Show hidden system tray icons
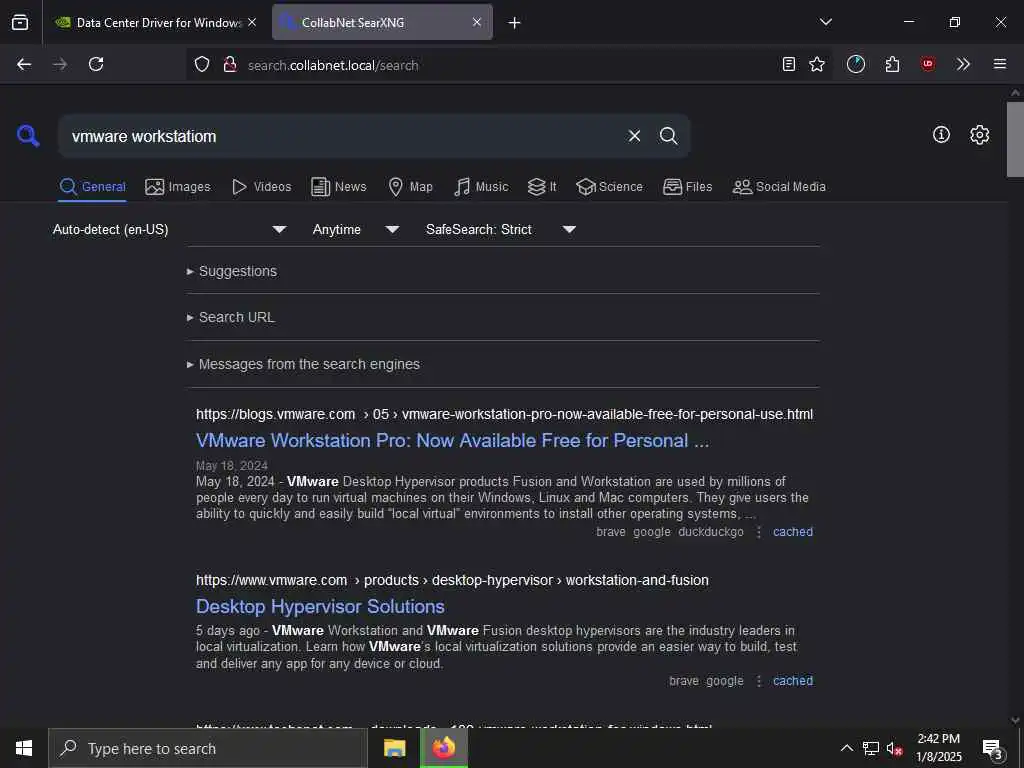This screenshot has height=768, width=1024. click(x=846, y=748)
